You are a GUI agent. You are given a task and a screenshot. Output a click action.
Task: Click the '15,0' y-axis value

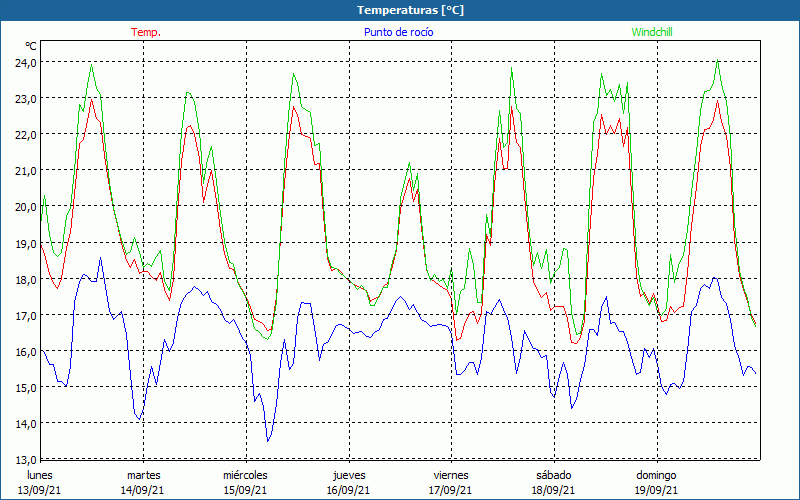click(26, 388)
